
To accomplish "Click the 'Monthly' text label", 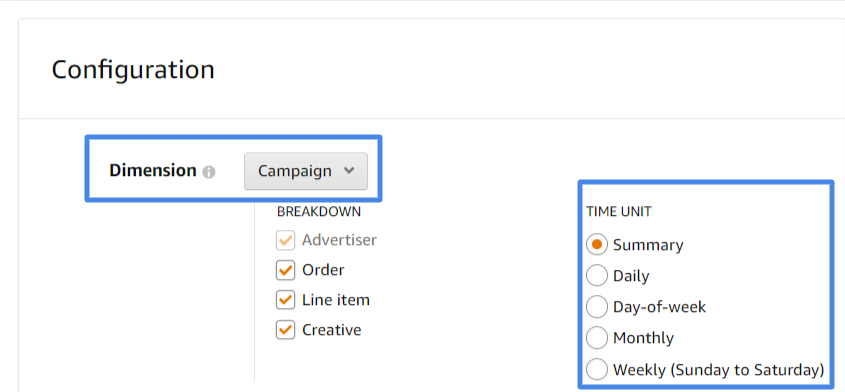I will [x=643, y=338].
